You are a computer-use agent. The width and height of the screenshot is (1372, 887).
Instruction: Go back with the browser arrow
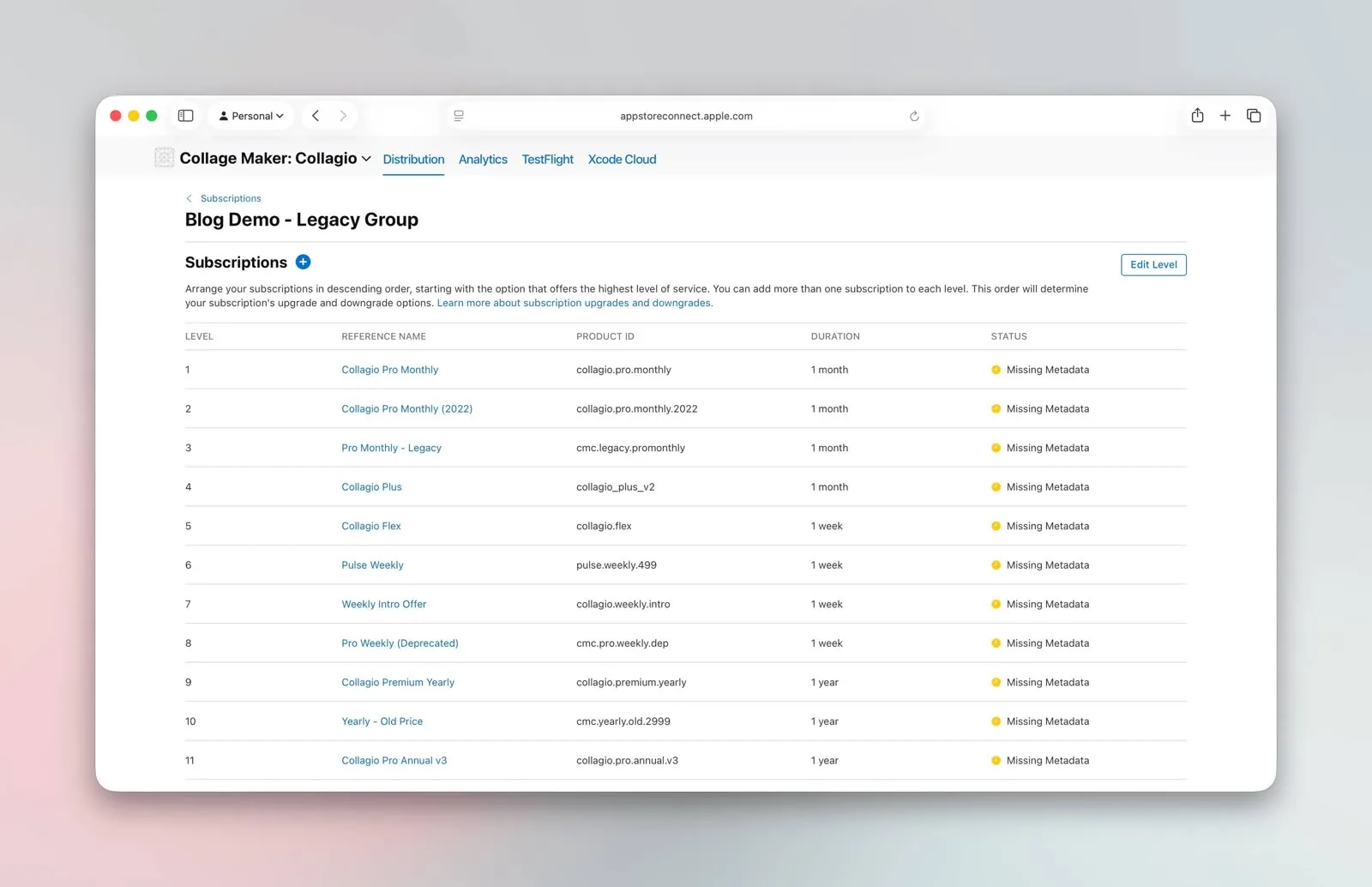pos(316,116)
